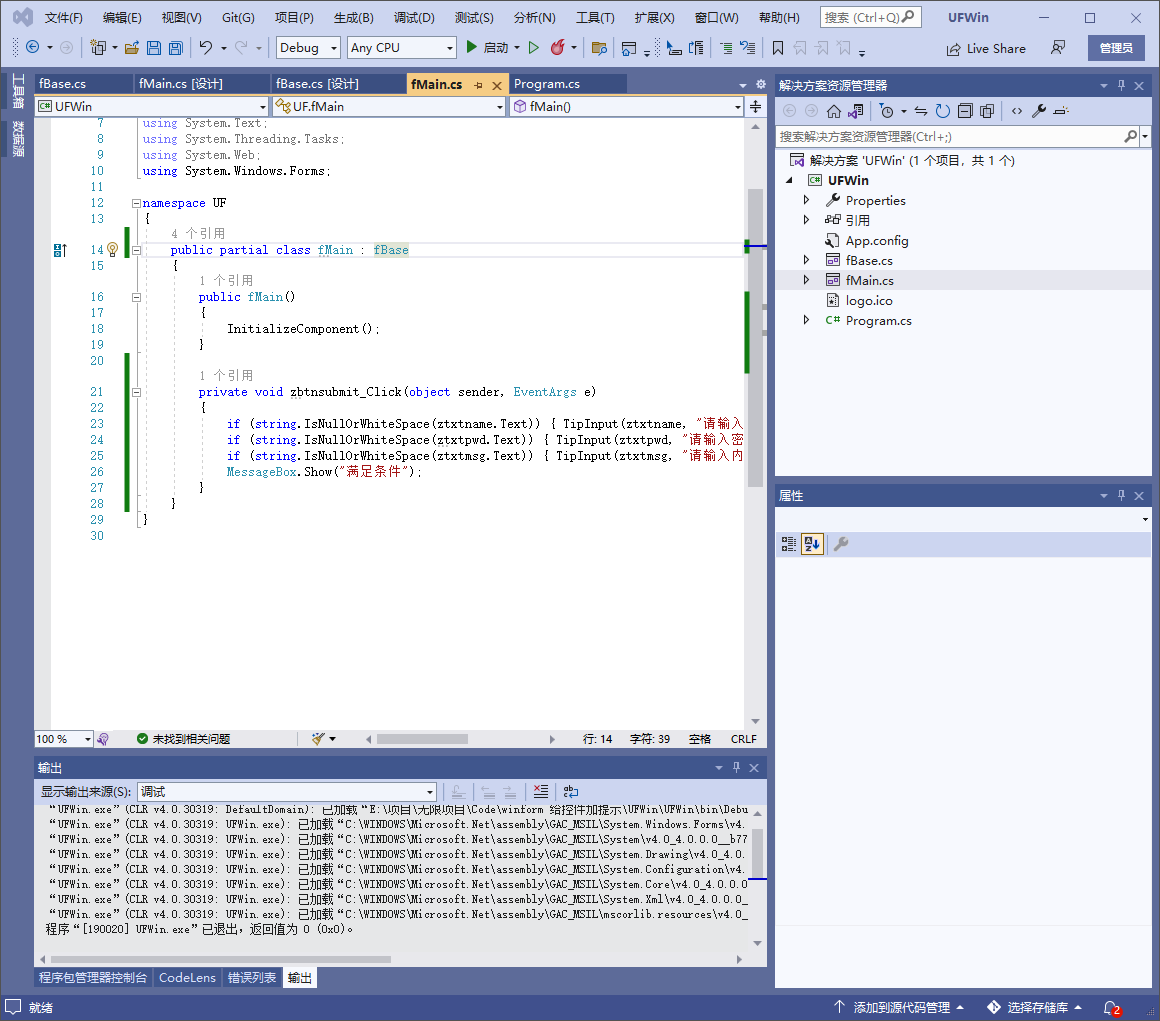Click the view code angle brackets icon
The image size is (1160, 1021).
pos(1017,111)
